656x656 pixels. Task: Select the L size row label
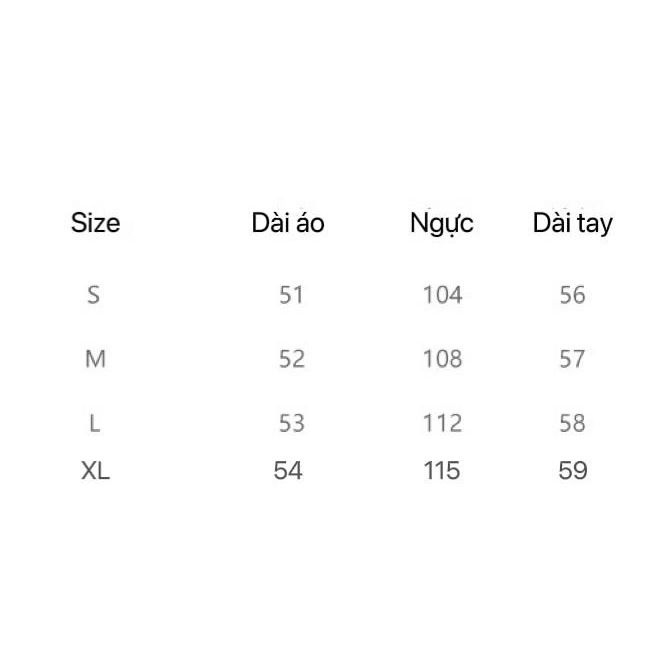[95, 423]
